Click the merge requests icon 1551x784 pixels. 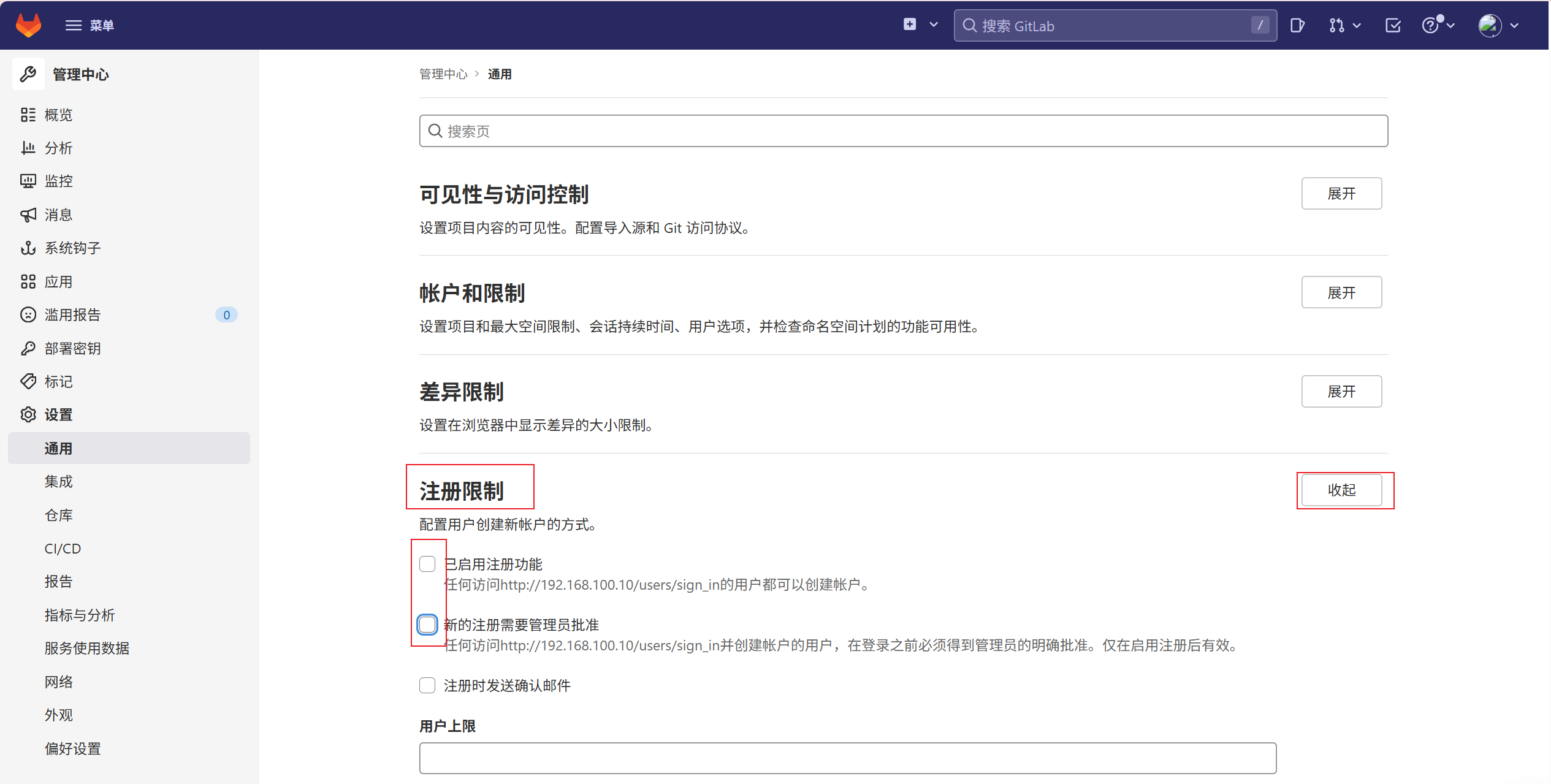click(x=1337, y=25)
